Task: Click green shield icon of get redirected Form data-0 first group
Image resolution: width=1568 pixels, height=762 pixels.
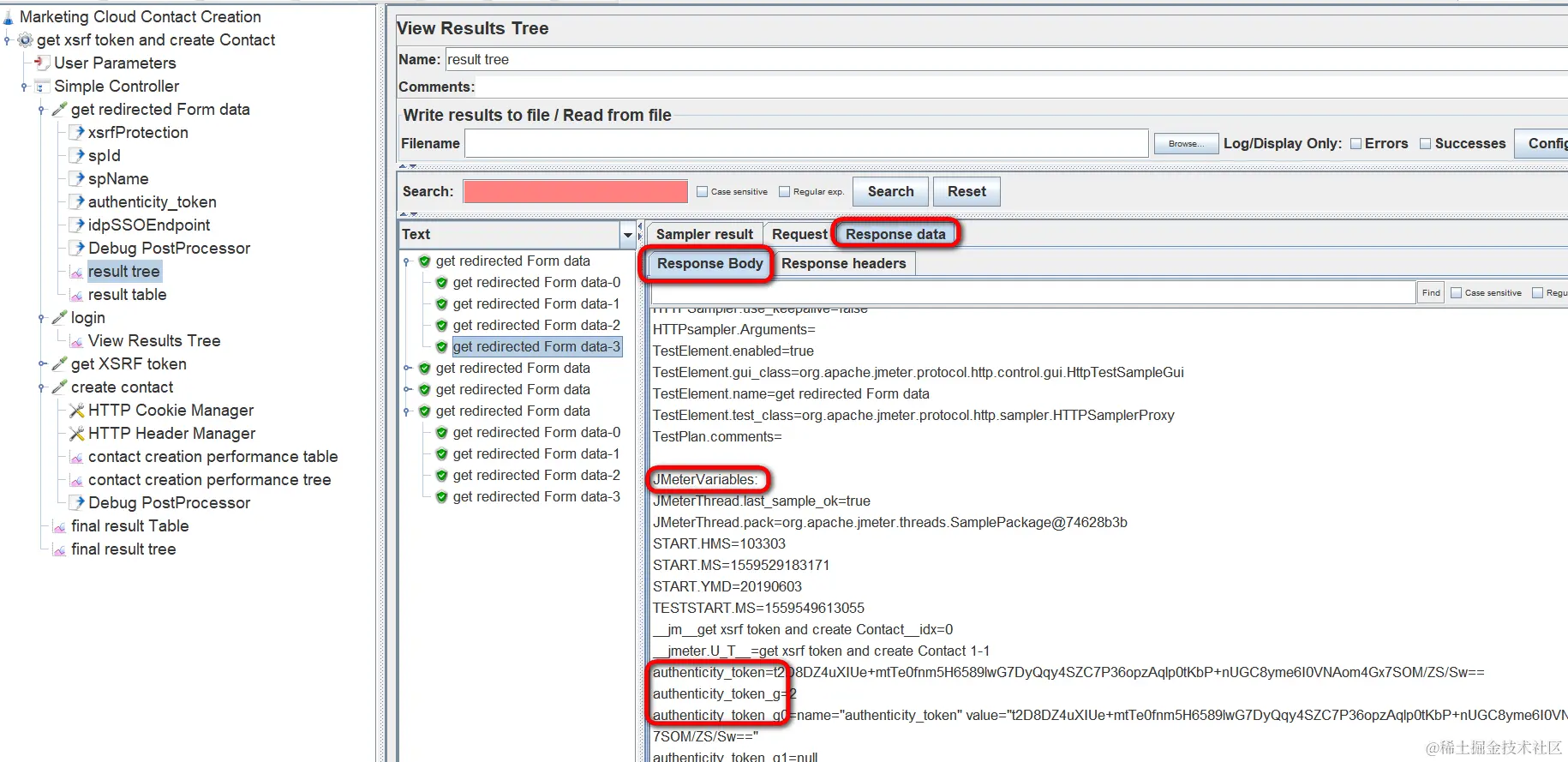Action: coord(442,283)
